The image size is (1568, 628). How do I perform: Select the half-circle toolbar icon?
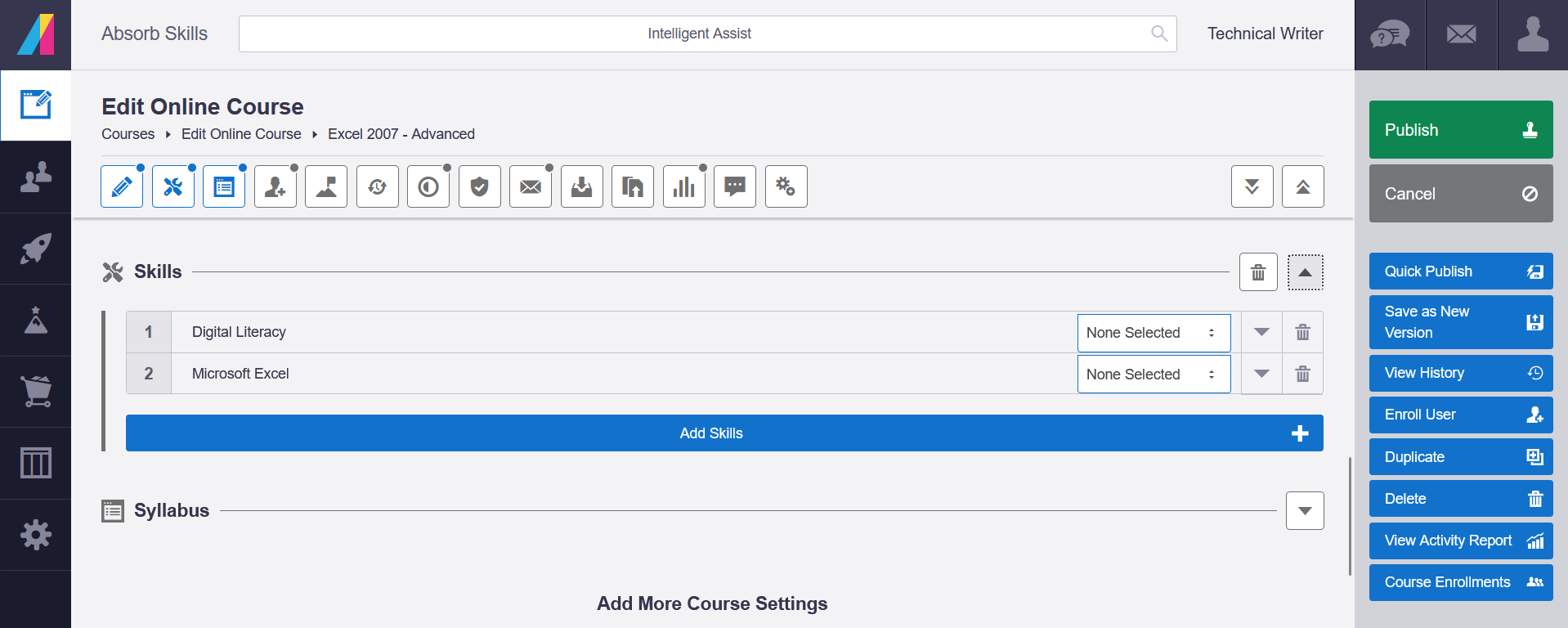[428, 186]
